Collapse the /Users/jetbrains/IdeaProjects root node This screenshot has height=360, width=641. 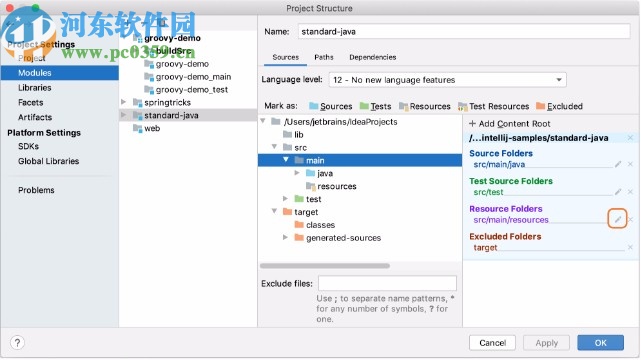point(263,121)
